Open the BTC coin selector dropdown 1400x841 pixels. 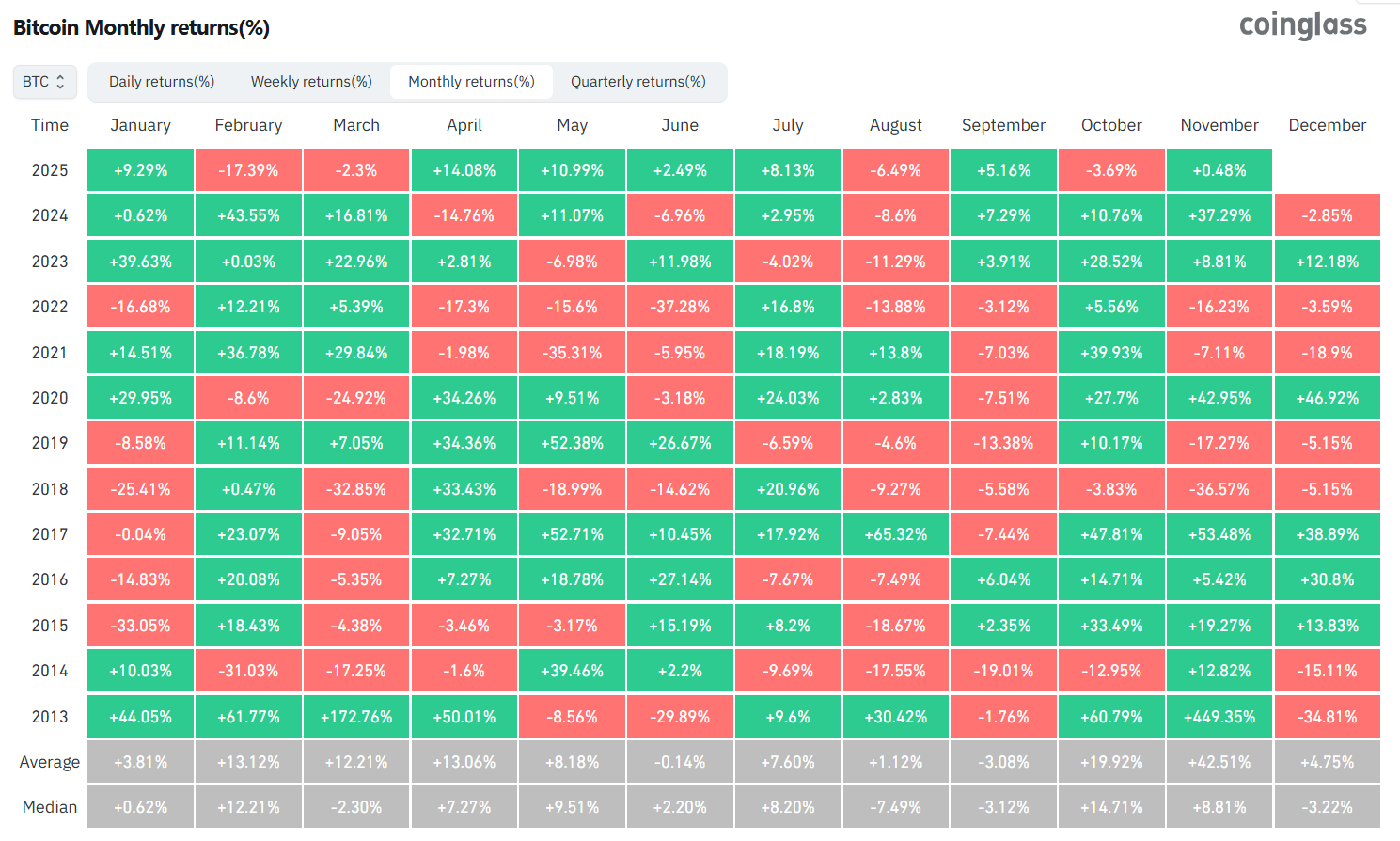(x=44, y=82)
